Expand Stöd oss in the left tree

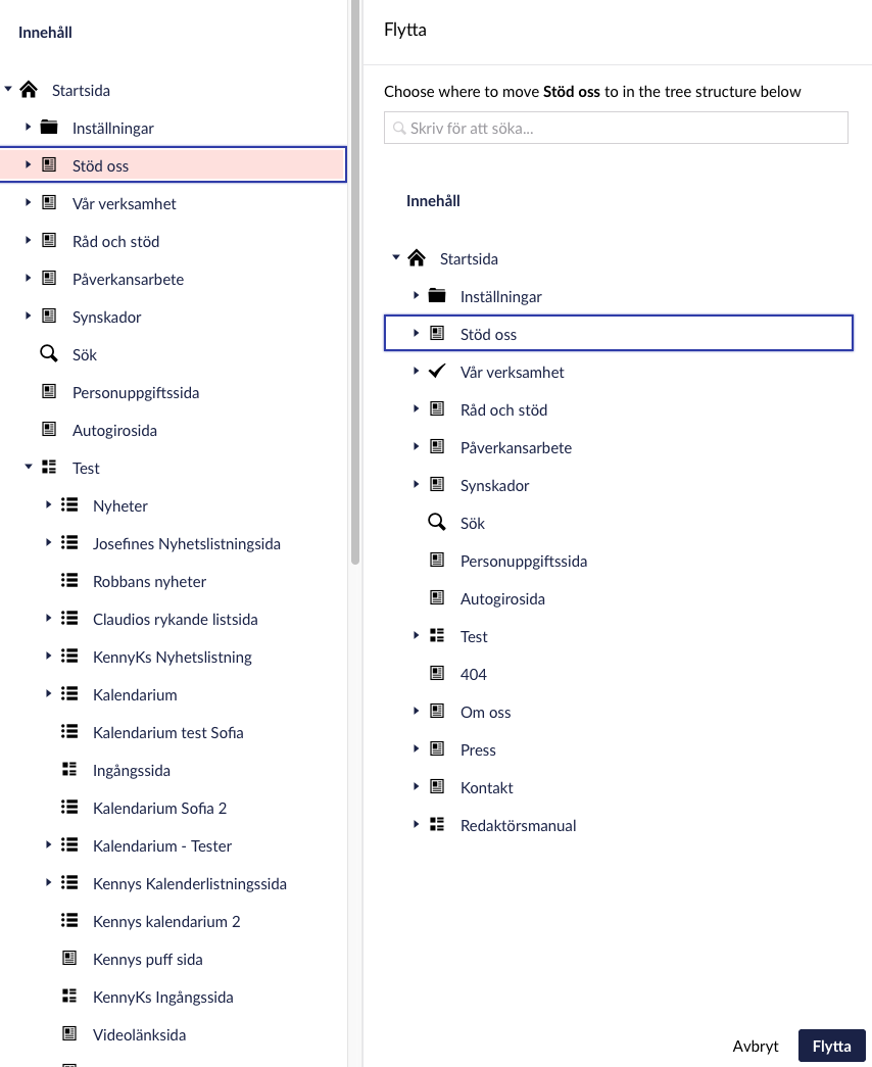[29, 165]
